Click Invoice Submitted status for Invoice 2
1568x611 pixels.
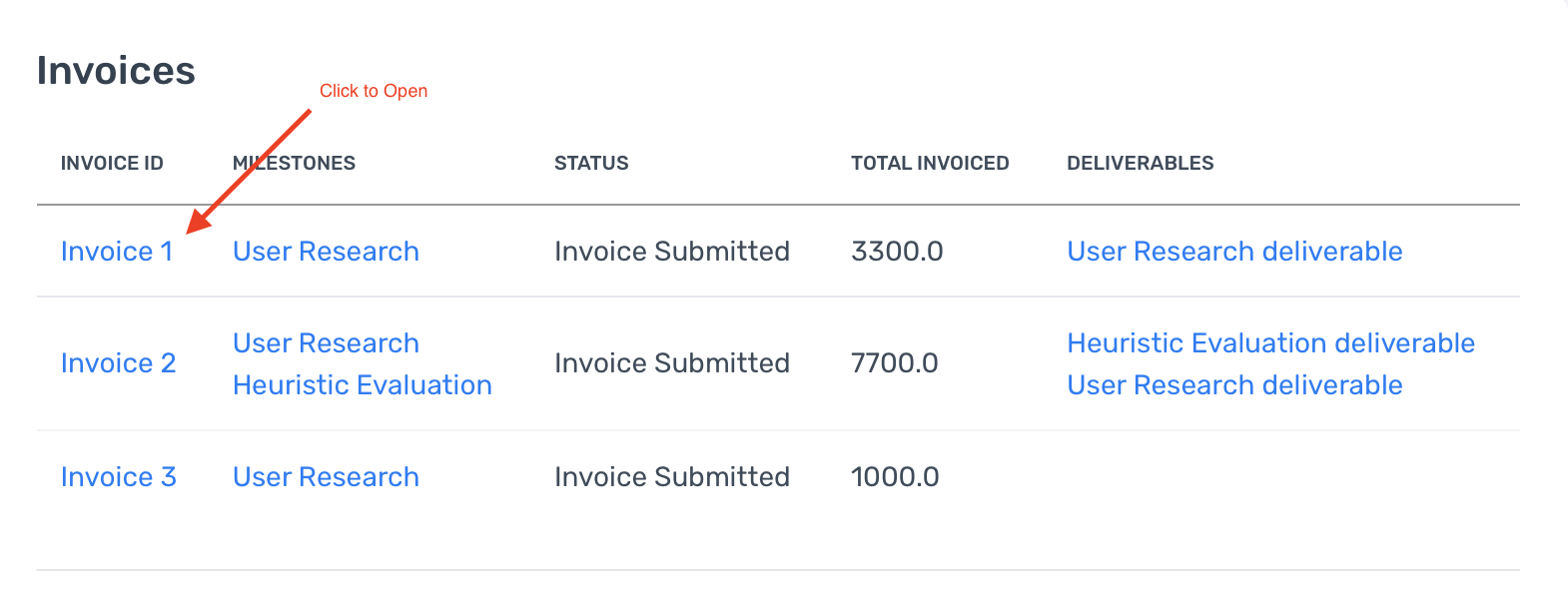click(x=672, y=363)
